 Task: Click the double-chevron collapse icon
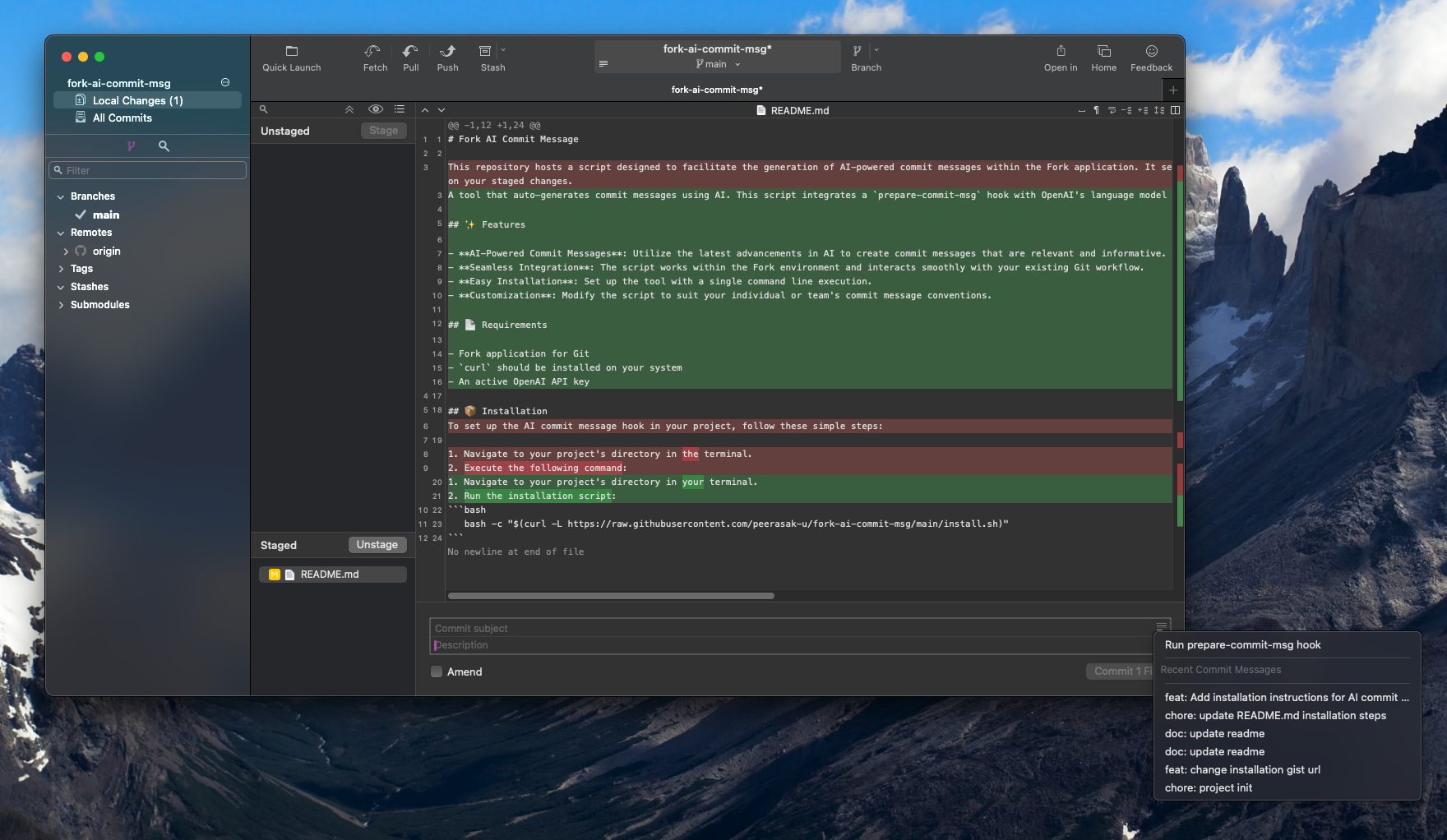tap(349, 109)
